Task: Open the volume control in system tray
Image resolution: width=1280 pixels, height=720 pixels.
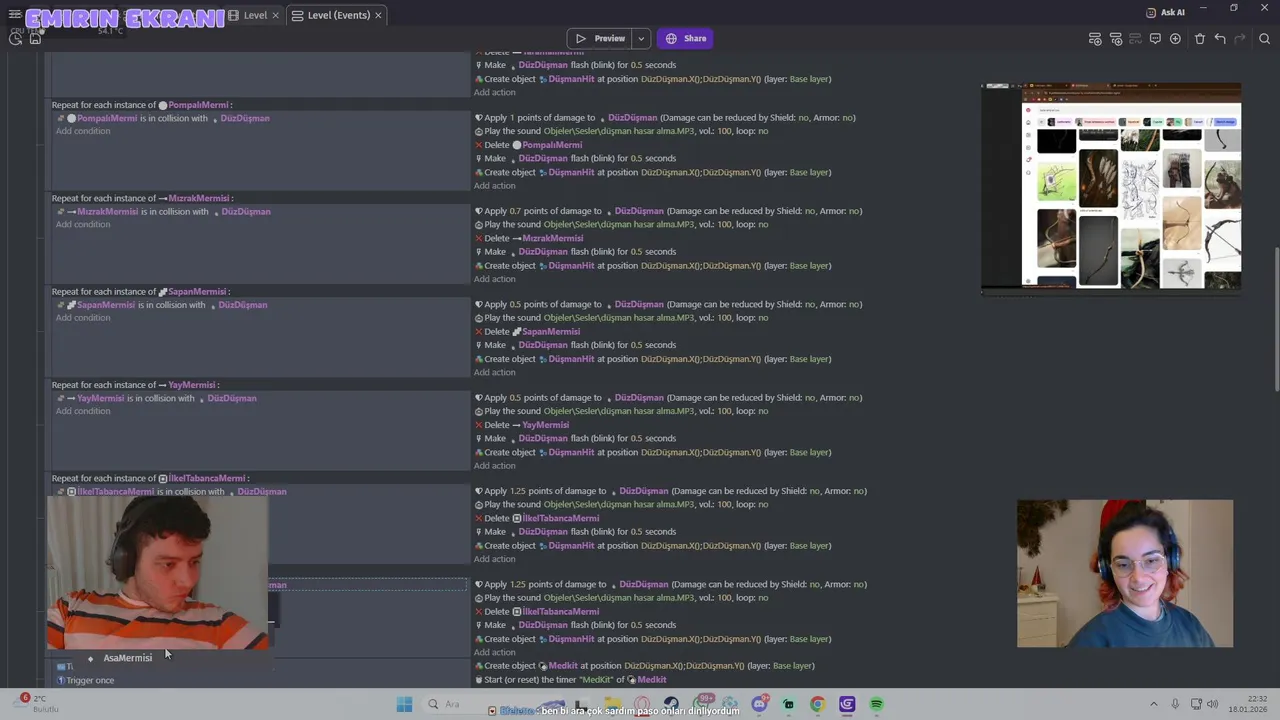Action: [x=1214, y=704]
